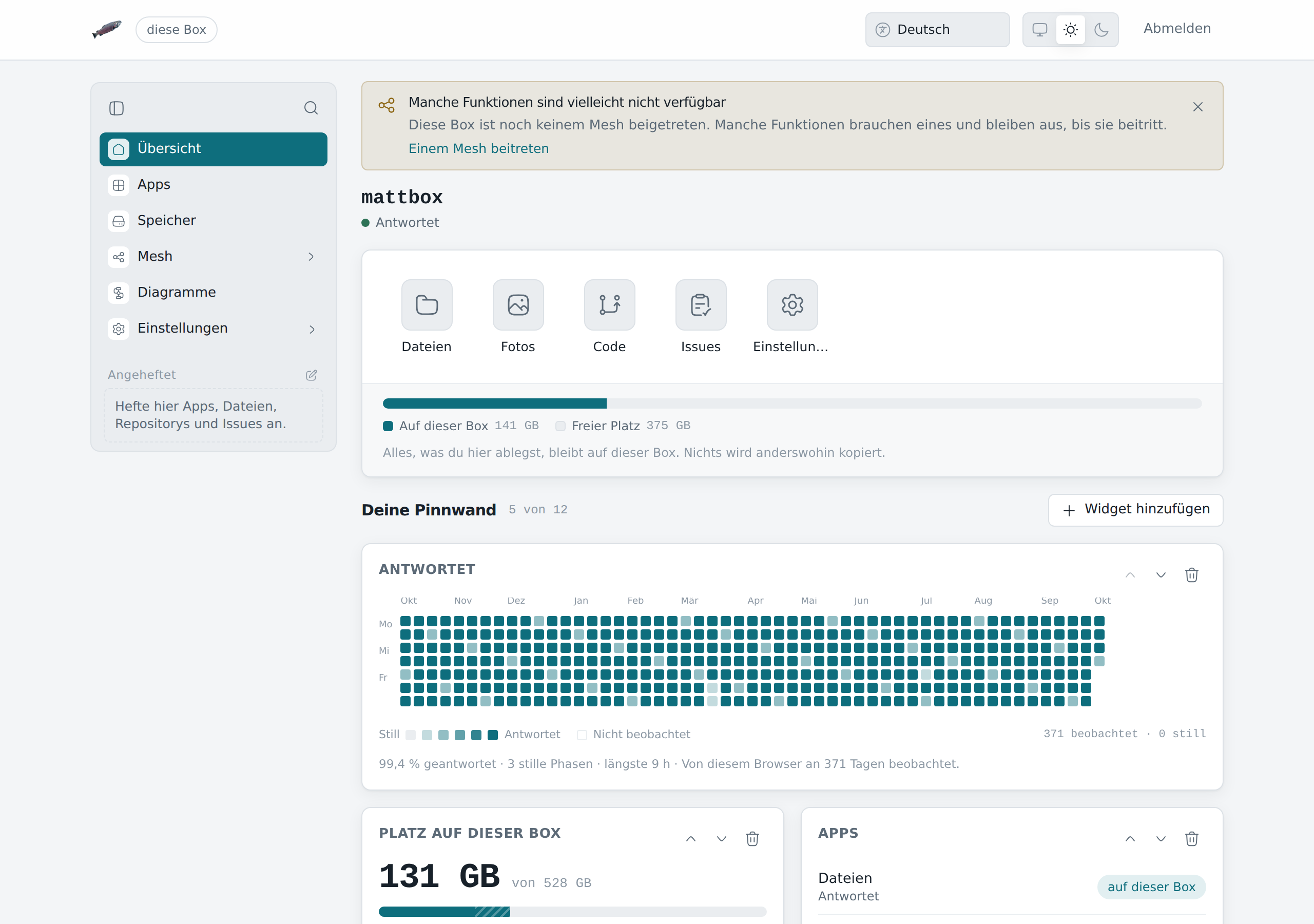The height and width of the screenshot is (924, 1314).
Task: Open the Code repository shortcut
Action: tap(609, 305)
